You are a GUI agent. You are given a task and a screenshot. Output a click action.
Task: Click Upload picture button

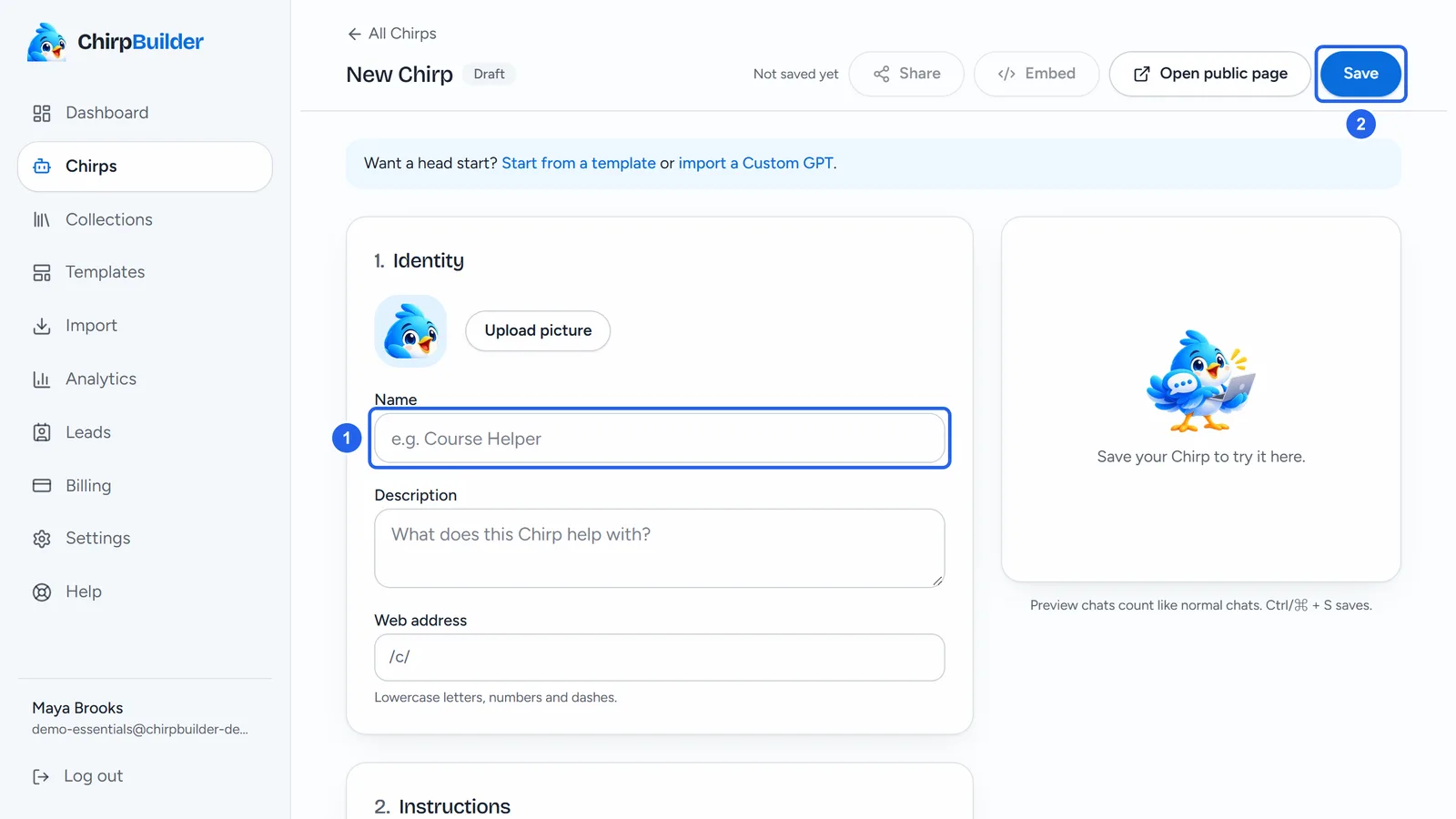click(538, 330)
